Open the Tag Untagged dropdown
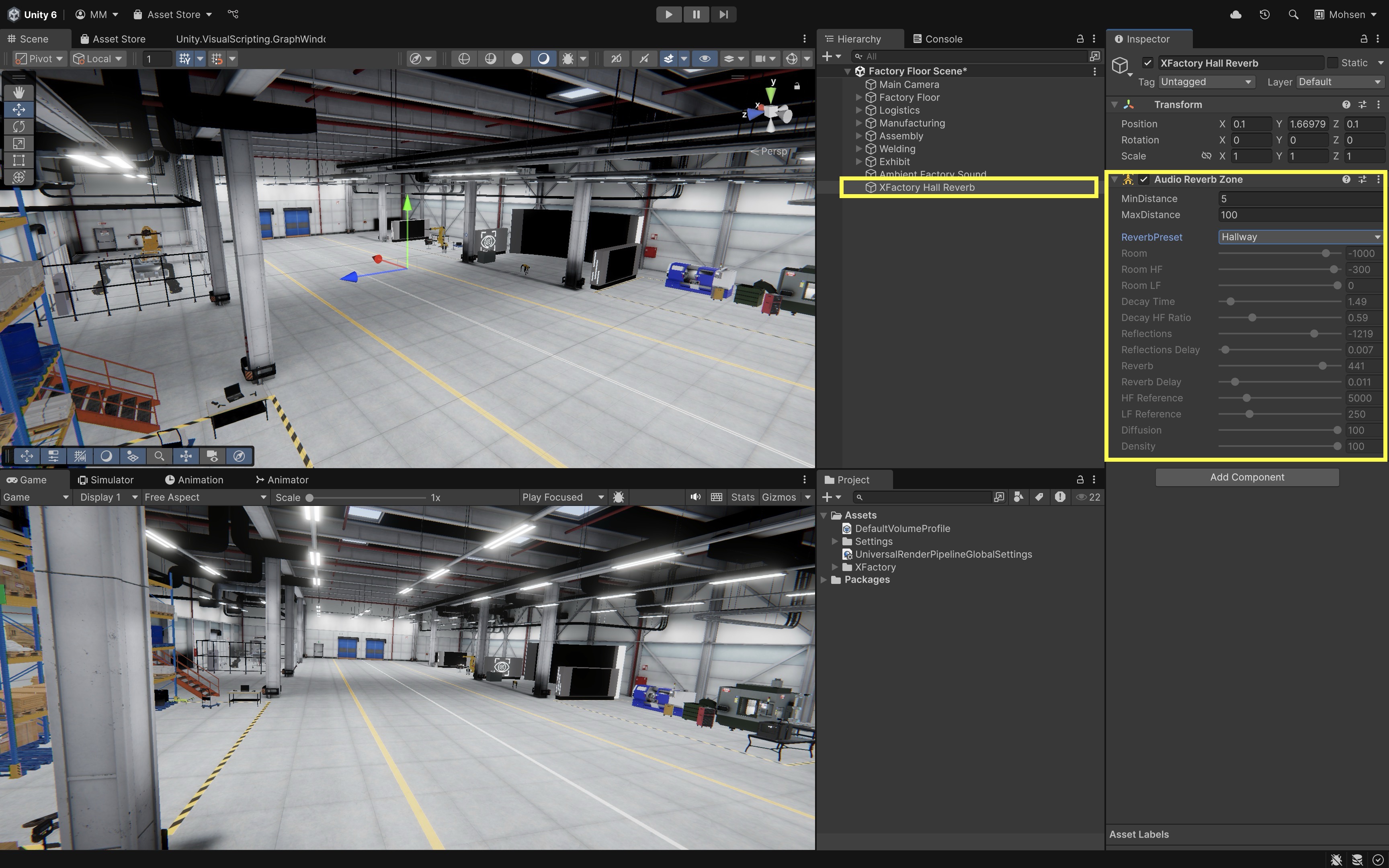 pyautogui.click(x=1206, y=82)
